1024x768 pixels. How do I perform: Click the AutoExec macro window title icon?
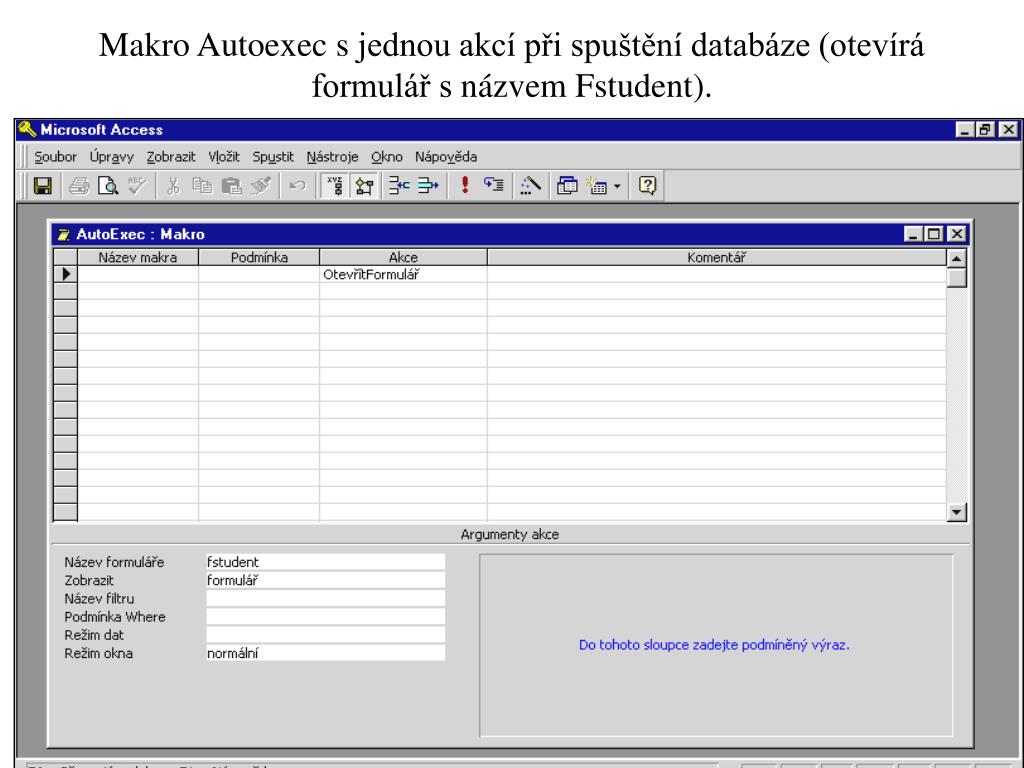pos(63,234)
